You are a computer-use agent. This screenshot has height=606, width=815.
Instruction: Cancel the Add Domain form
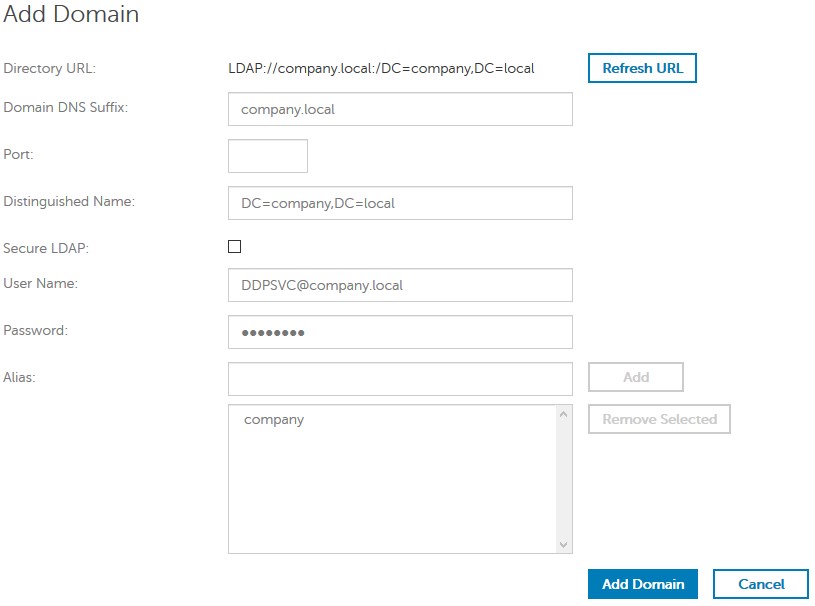(x=761, y=584)
